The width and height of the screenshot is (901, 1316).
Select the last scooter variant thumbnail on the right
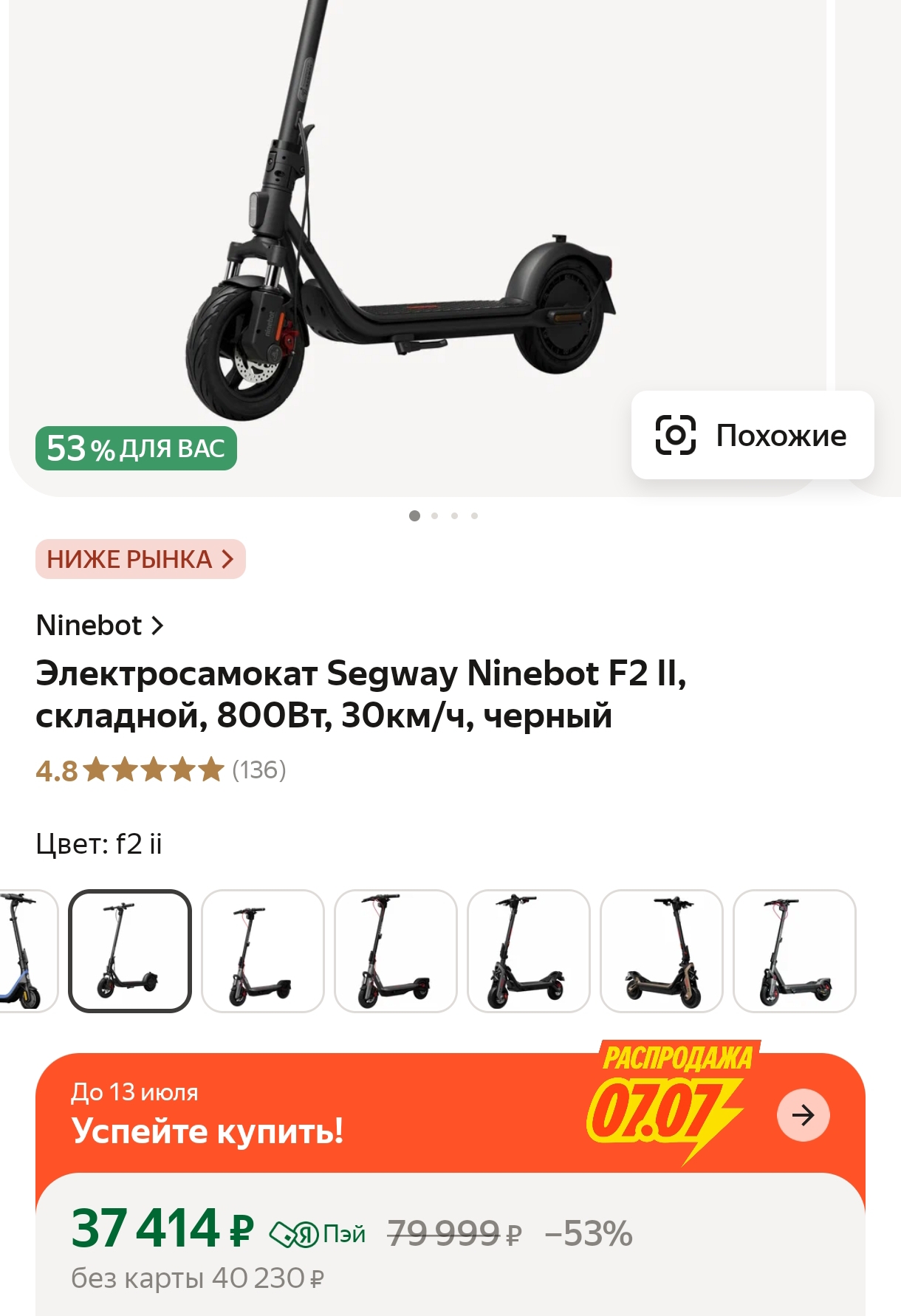pos(795,950)
